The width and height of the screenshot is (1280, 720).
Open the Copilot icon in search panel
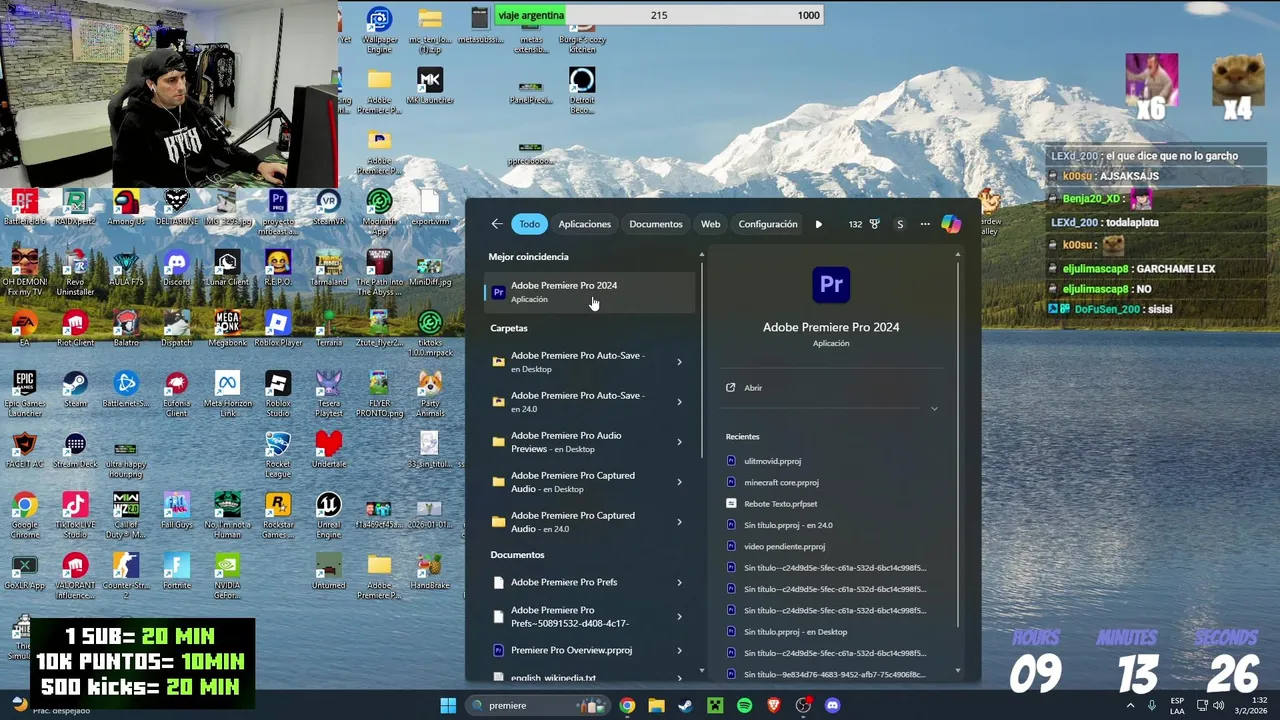(951, 224)
